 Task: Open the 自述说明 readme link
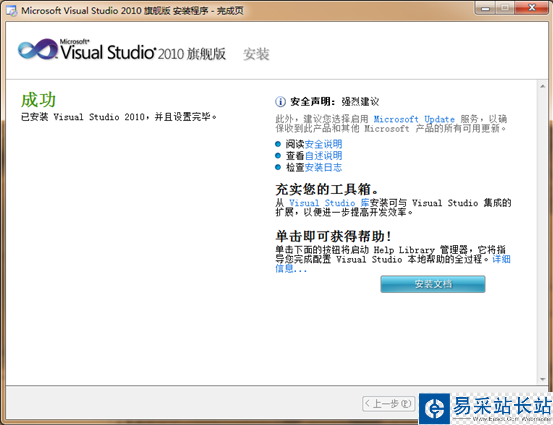(x=323, y=156)
